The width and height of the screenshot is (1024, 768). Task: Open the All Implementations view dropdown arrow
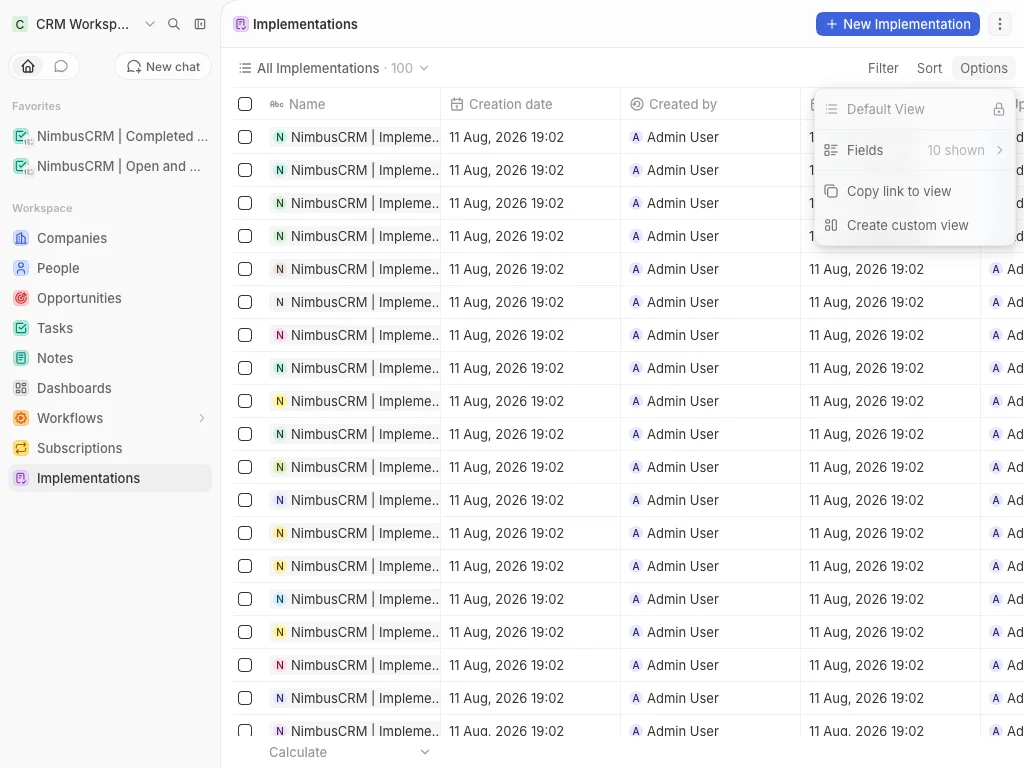pyautogui.click(x=424, y=68)
